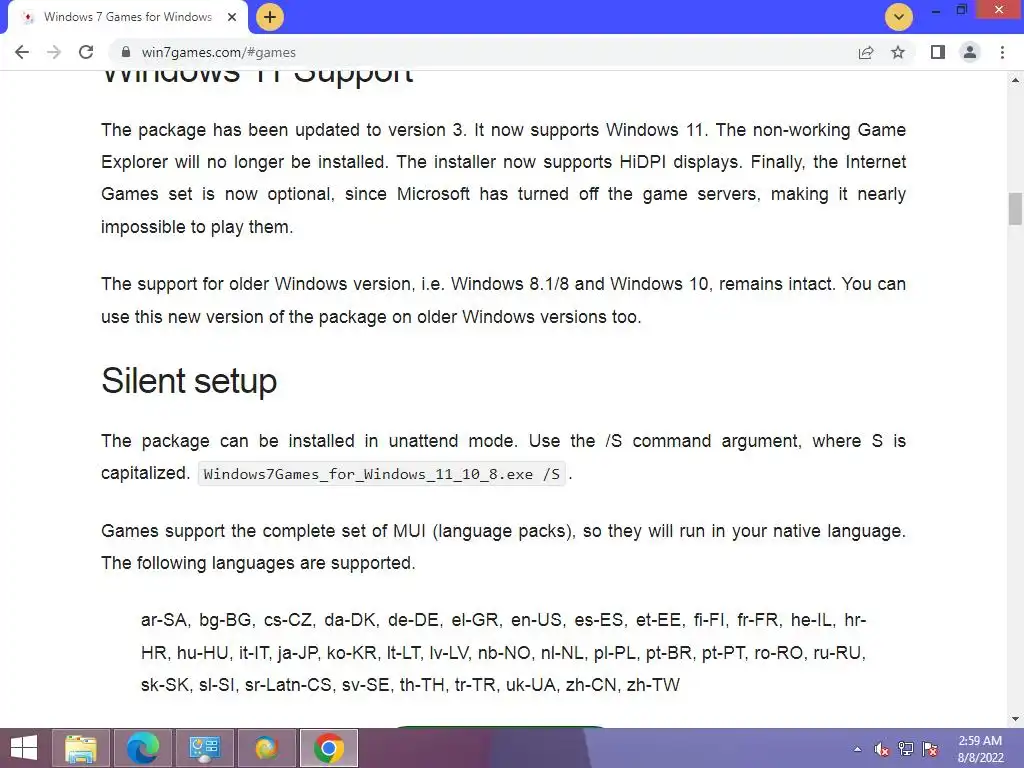Click the 'zh-TW' language code
1024x768 pixels.
(654, 685)
